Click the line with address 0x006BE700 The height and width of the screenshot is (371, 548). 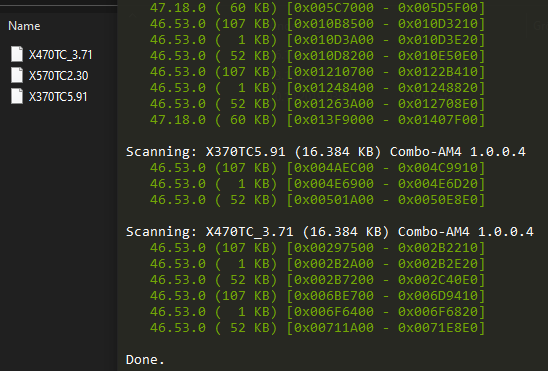(317, 296)
